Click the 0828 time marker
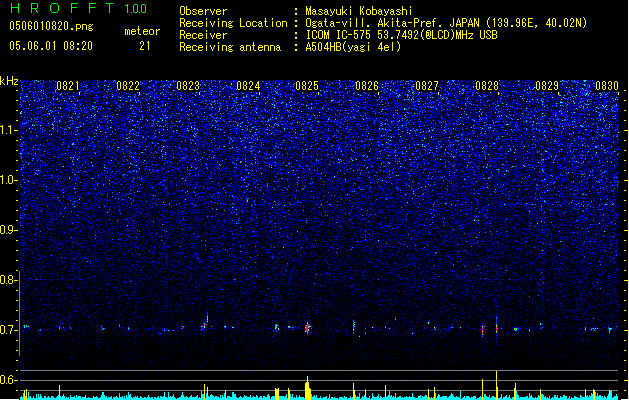Viewport: 629px width, 400px height. (x=487, y=86)
